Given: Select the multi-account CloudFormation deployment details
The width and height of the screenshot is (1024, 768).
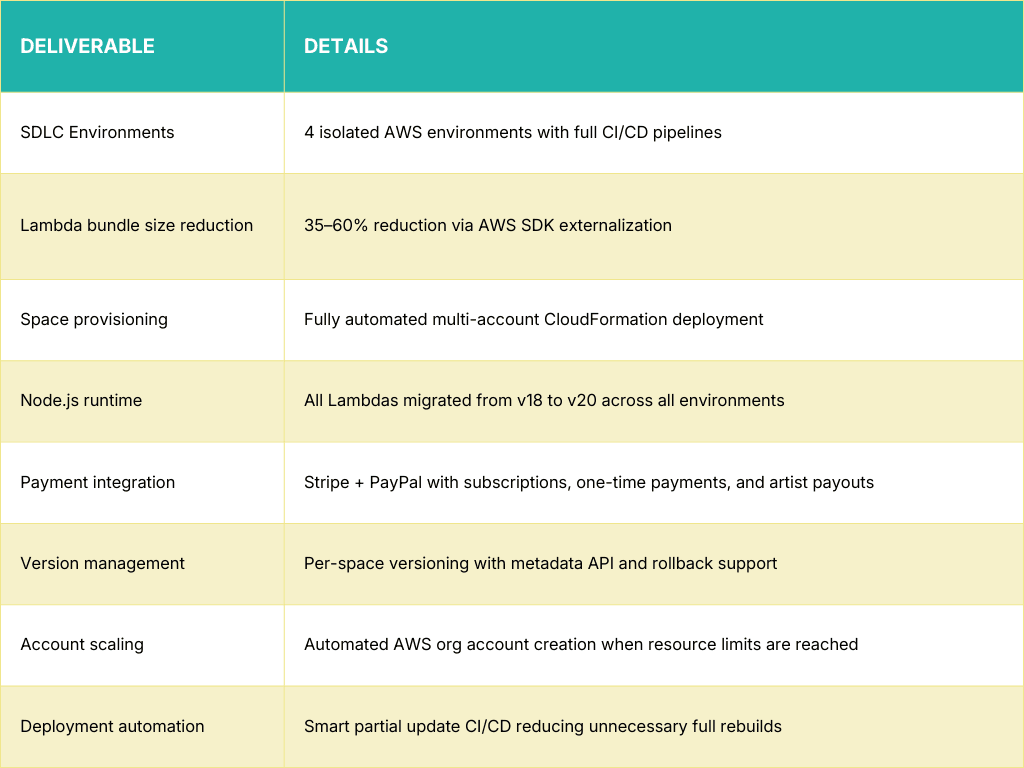Looking at the screenshot, I should (533, 319).
